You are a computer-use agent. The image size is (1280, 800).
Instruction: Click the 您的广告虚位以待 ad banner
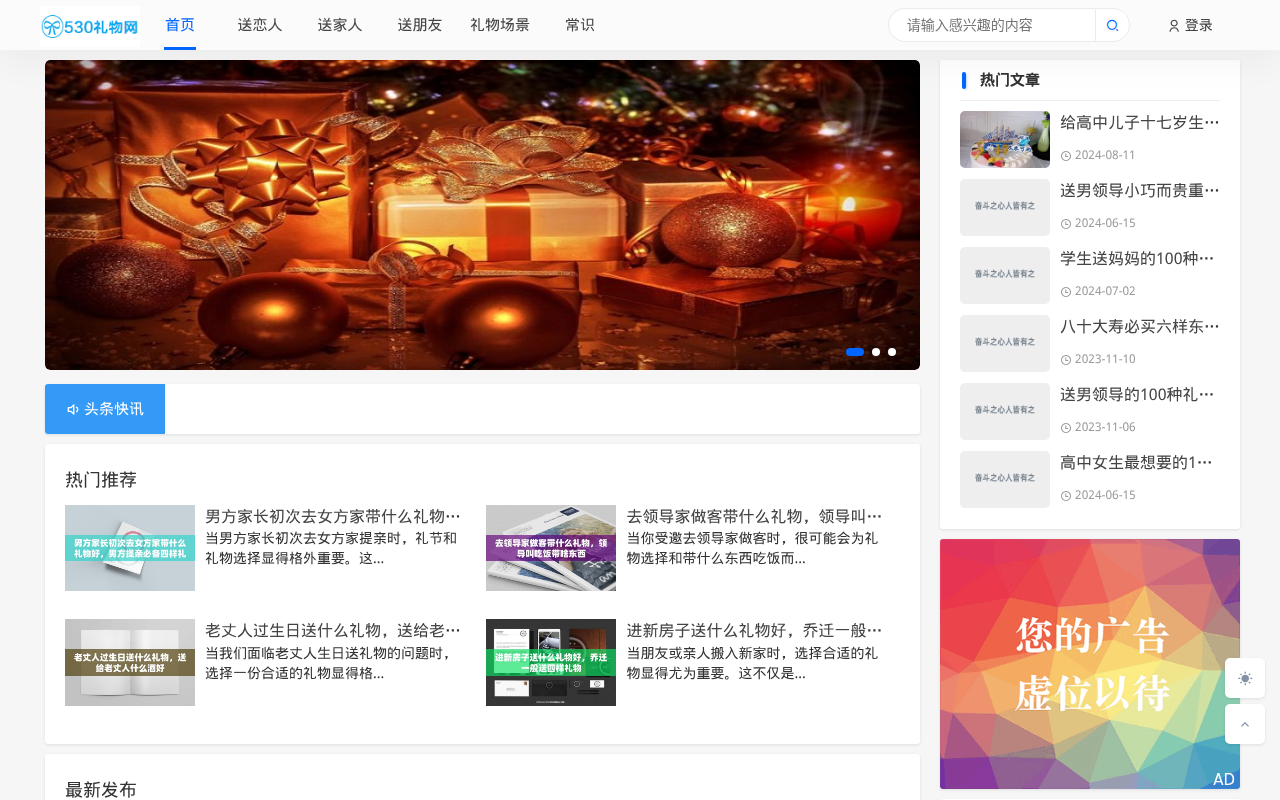[x=1090, y=664]
